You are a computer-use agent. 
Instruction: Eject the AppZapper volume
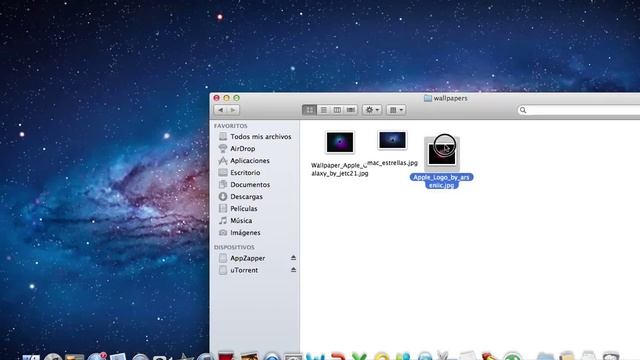click(x=293, y=258)
